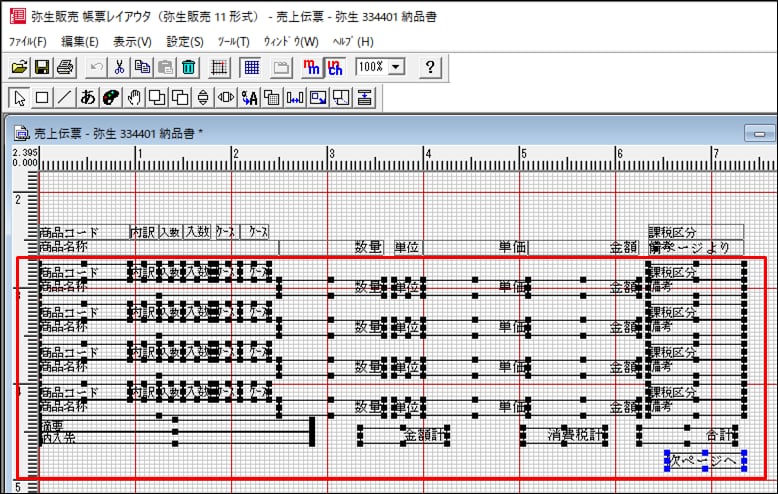The image size is (778, 494).
Task: Click the bring-to-front overlapping squares icon
Action: tap(157, 98)
